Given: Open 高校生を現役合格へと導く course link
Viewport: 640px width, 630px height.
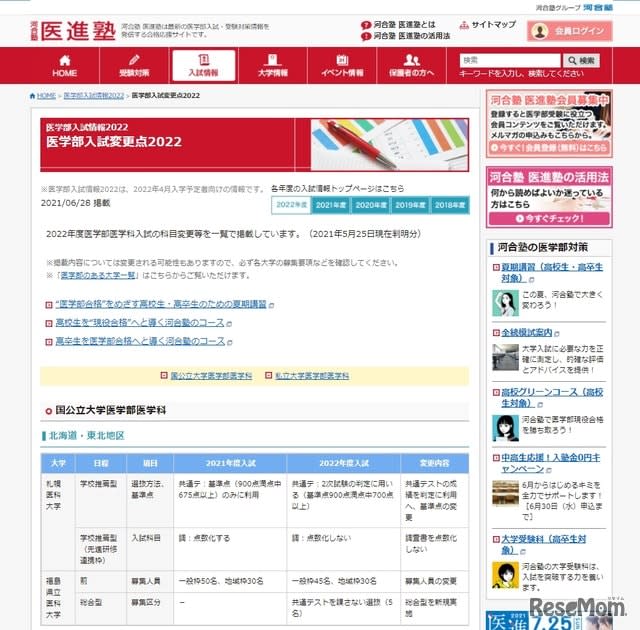Looking at the screenshot, I should [140, 323].
